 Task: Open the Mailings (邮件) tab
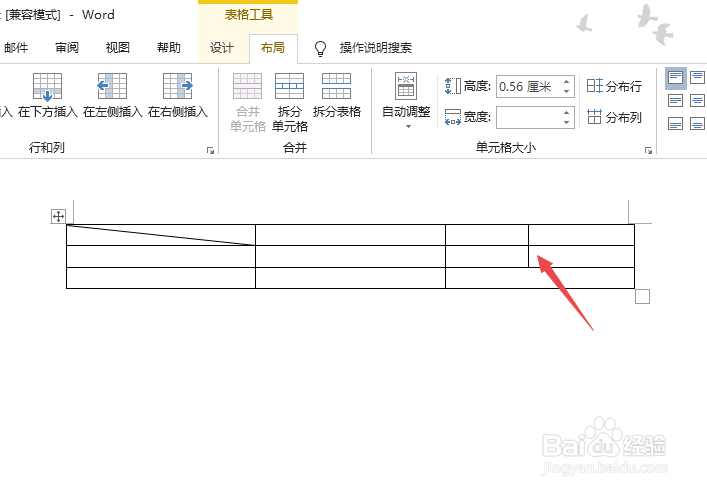(16, 48)
